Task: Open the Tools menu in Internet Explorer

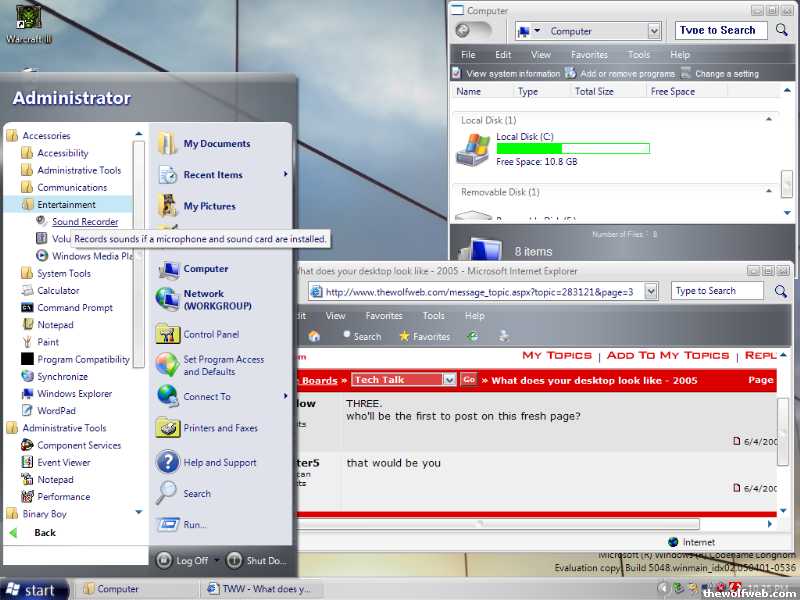Action: pos(433,316)
